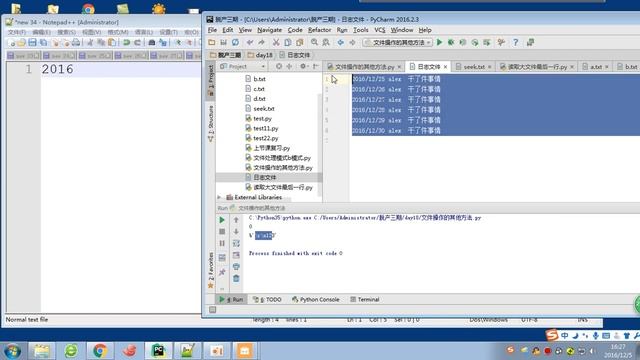Run the configuration with the green play icon
The width and height of the screenshot is (640, 360).
click(x=439, y=42)
